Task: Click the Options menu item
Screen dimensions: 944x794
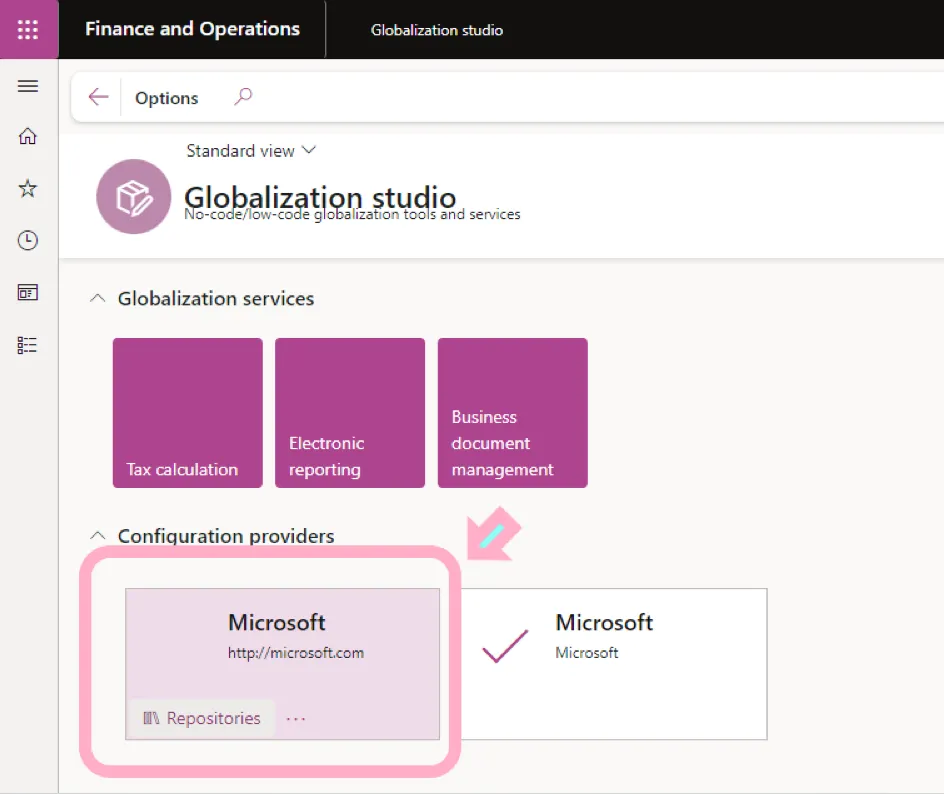Action: 166,97
